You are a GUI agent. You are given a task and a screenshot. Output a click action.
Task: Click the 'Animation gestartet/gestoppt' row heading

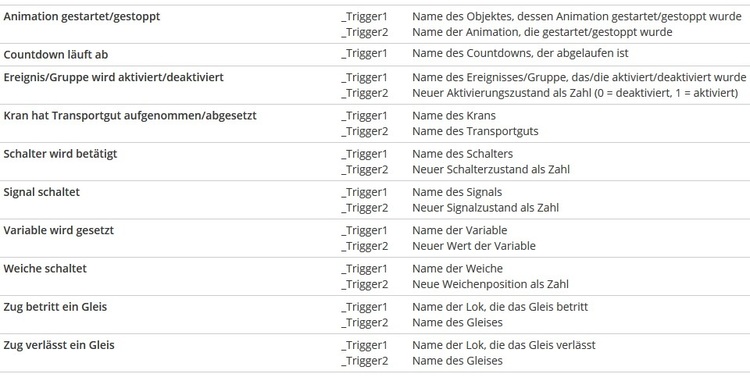coord(82,17)
